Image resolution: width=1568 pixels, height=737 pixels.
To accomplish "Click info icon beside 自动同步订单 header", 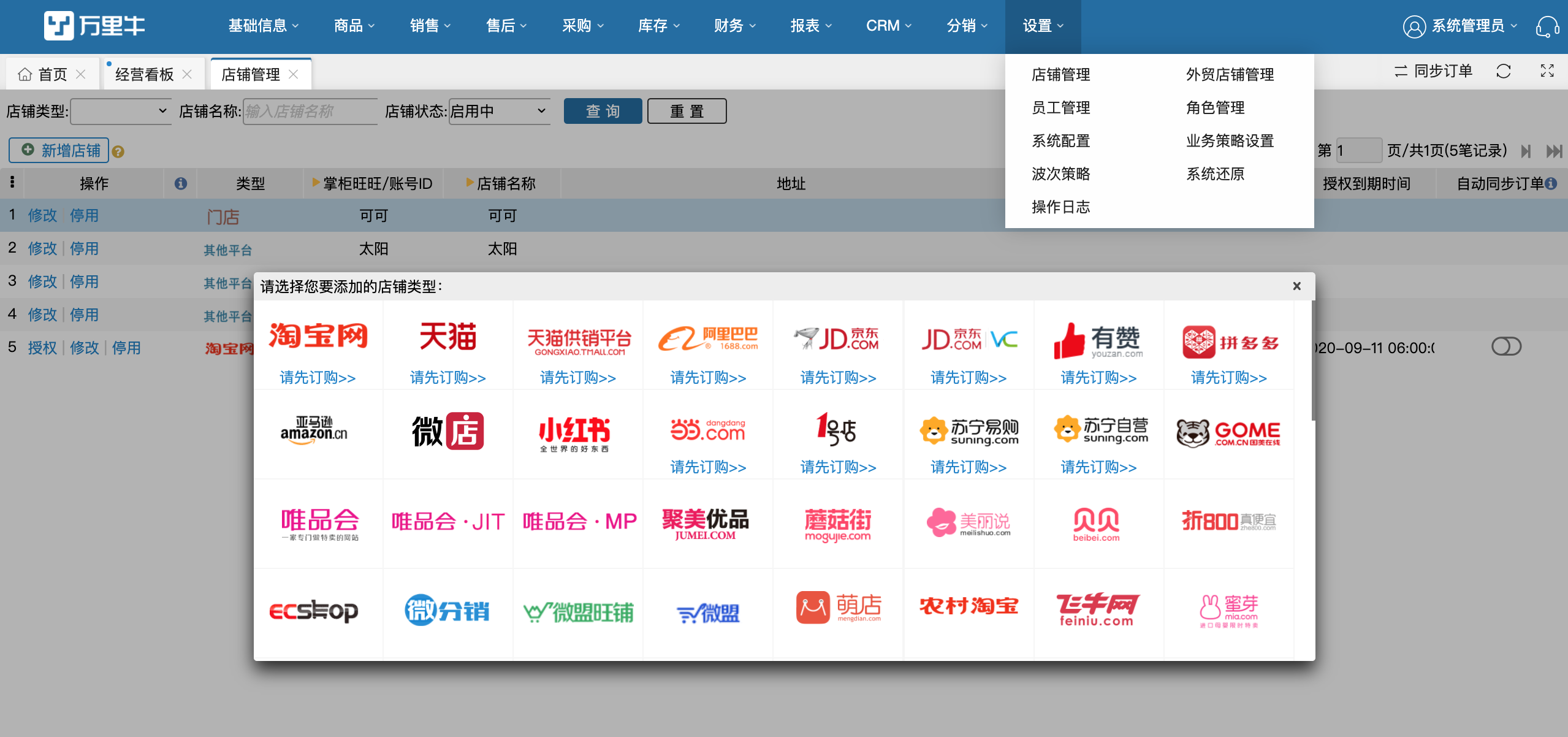I will point(1551,183).
